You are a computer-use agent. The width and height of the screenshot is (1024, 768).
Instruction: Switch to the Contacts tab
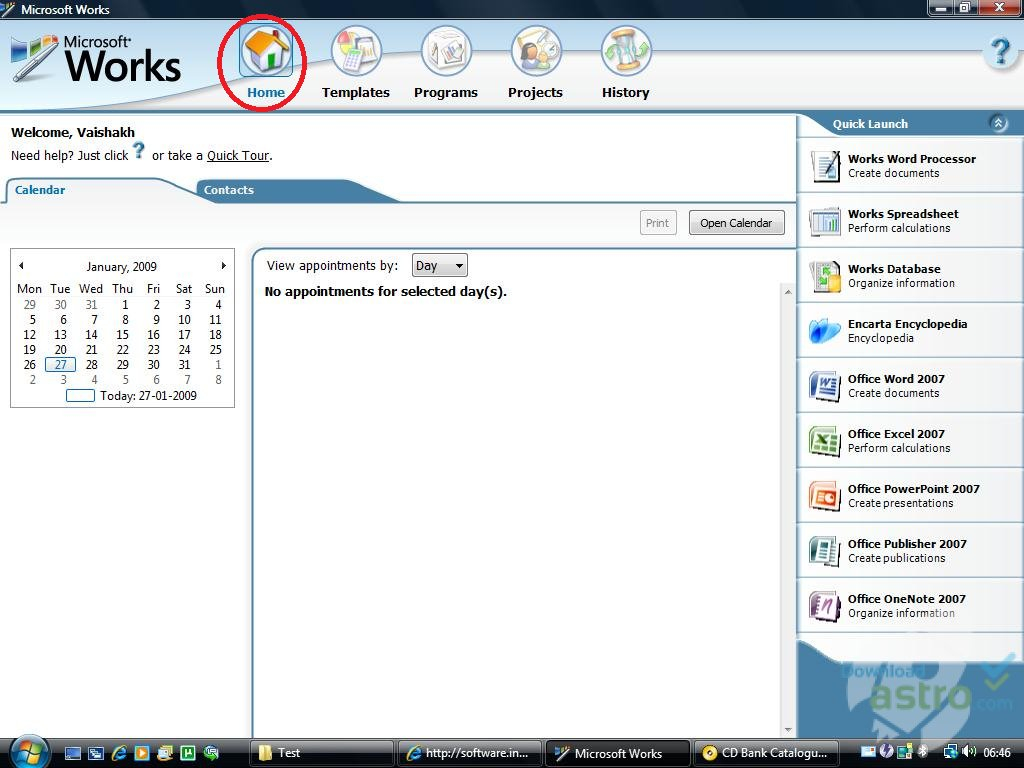tap(229, 190)
